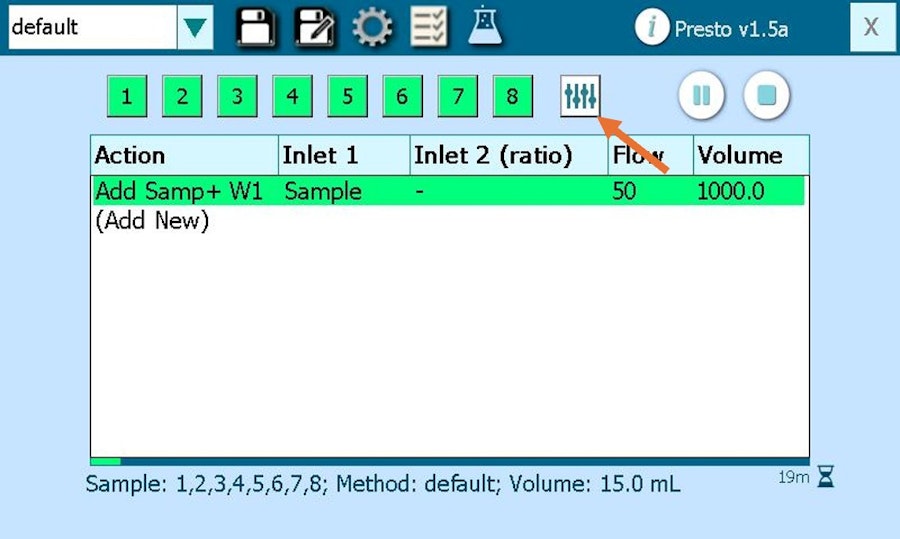Open the method name dropdown arrow
The height and width of the screenshot is (539, 900).
(x=195, y=27)
